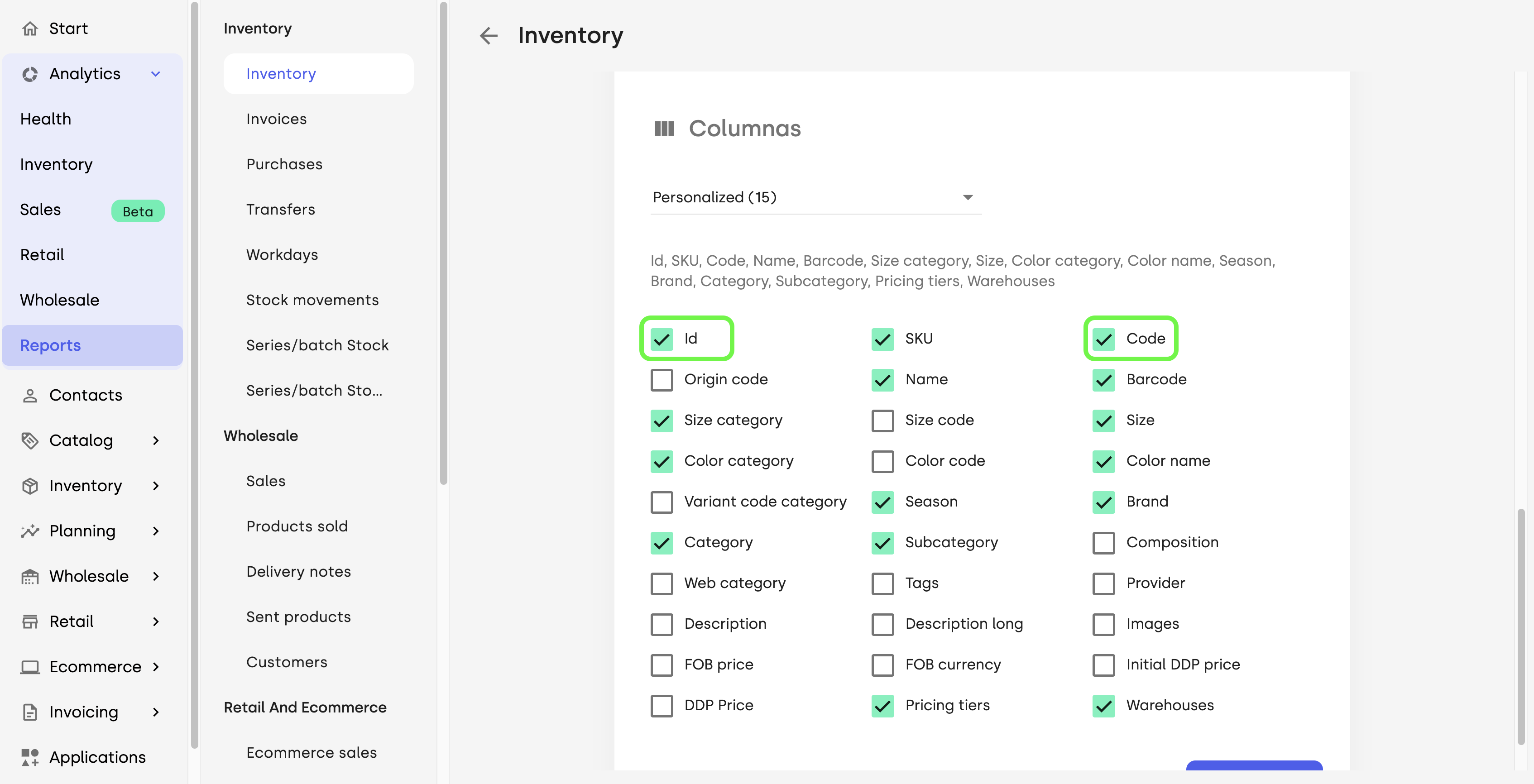The height and width of the screenshot is (784, 1534).
Task: Collapse the Analytics section chevron
Action: pos(155,74)
